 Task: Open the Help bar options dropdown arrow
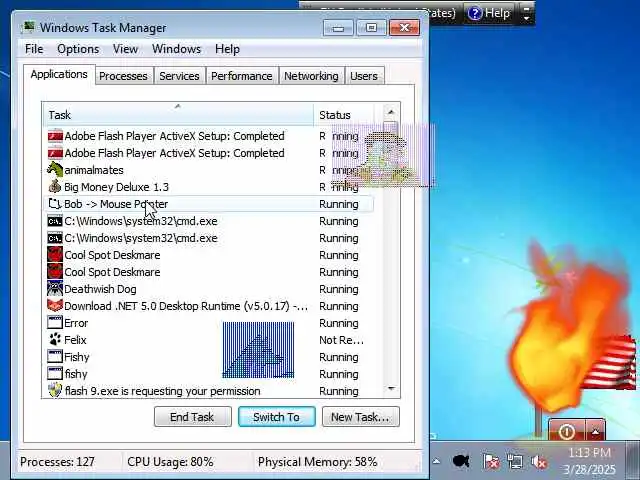[527, 13]
